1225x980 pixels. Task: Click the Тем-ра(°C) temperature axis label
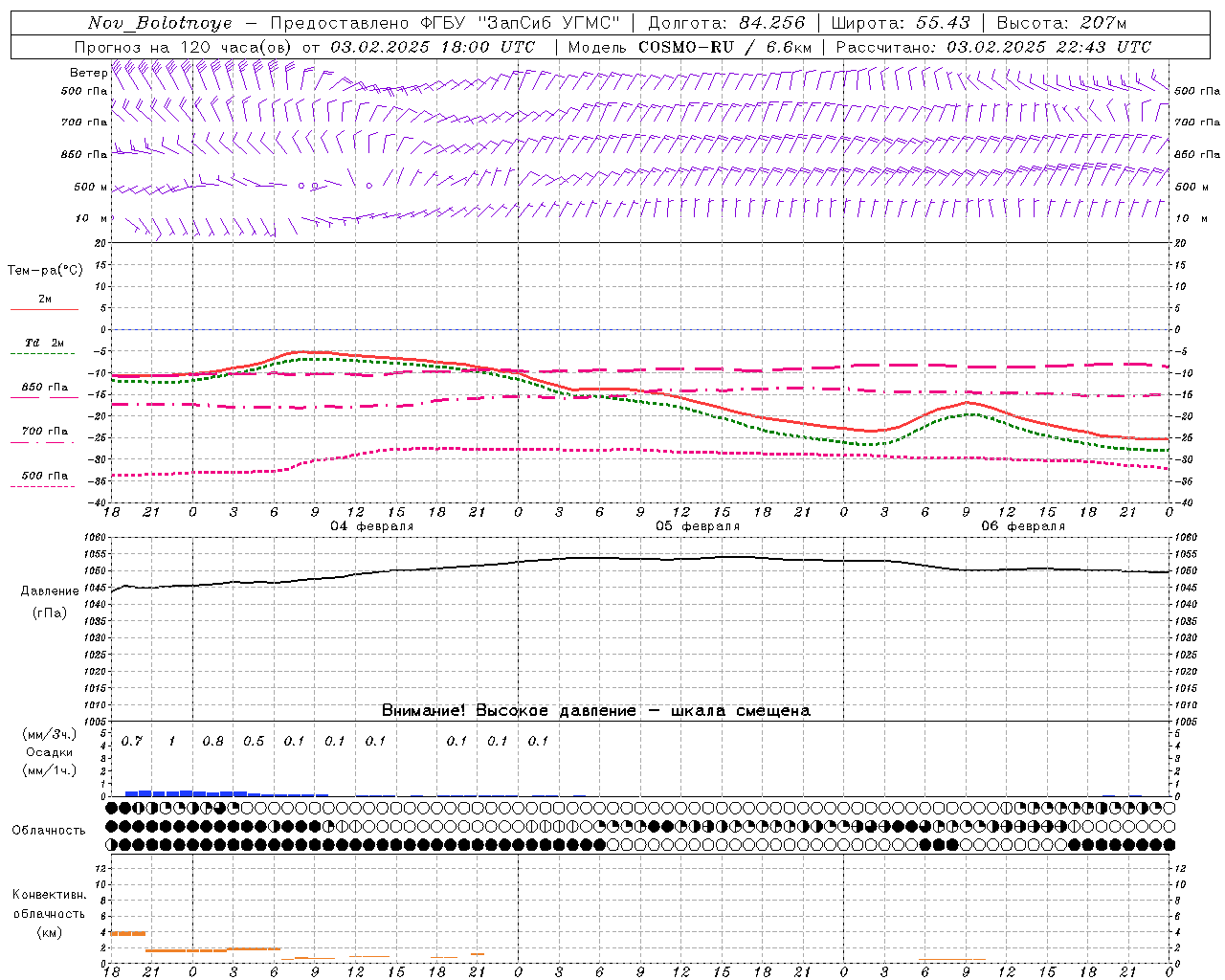click(x=45, y=271)
